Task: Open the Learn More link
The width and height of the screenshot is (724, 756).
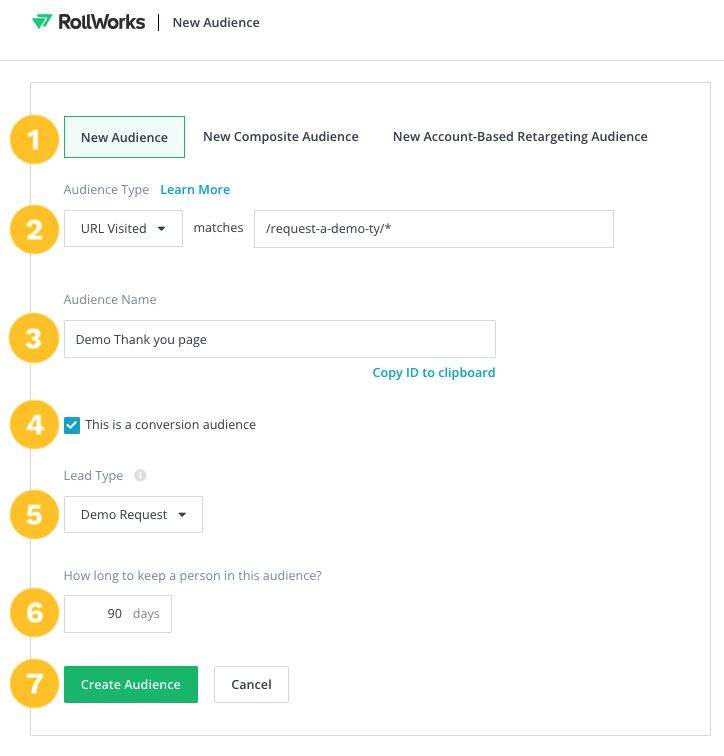Action: (x=195, y=189)
